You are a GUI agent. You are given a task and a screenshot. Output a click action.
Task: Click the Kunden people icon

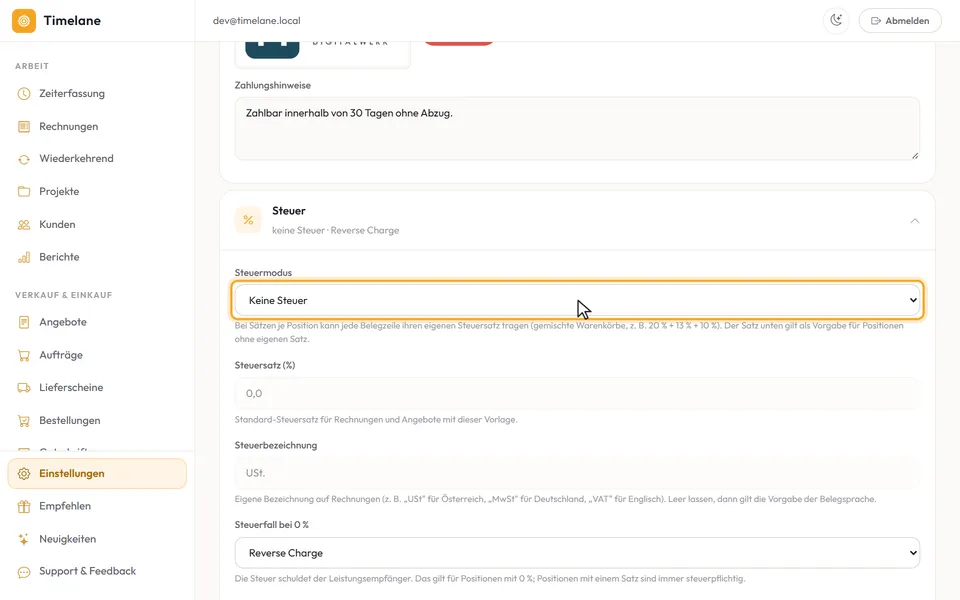[x=24, y=225]
